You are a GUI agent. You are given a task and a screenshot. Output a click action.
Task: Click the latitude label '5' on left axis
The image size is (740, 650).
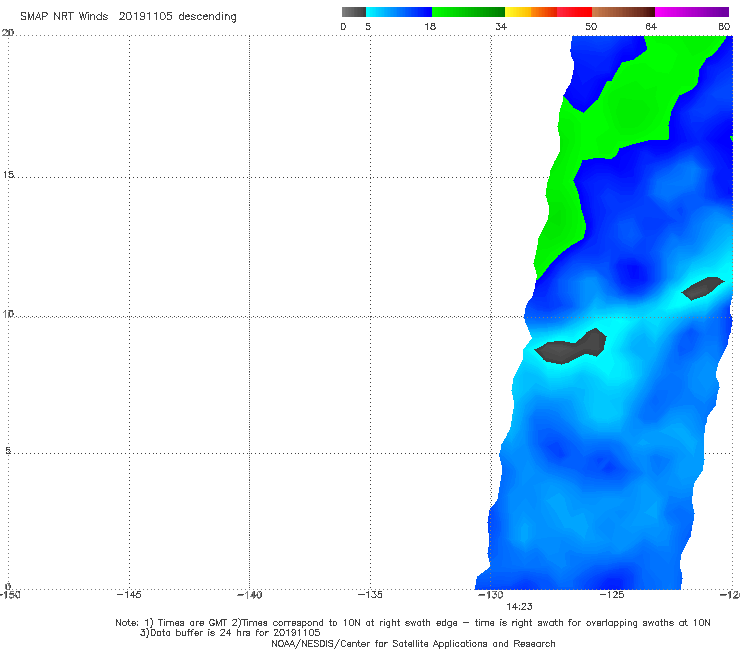8,451
